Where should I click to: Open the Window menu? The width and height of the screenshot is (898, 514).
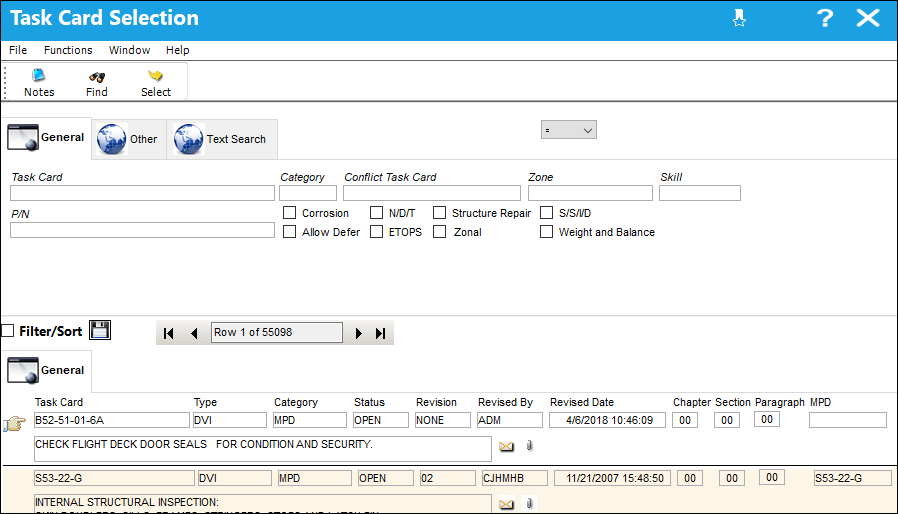[129, 50]
